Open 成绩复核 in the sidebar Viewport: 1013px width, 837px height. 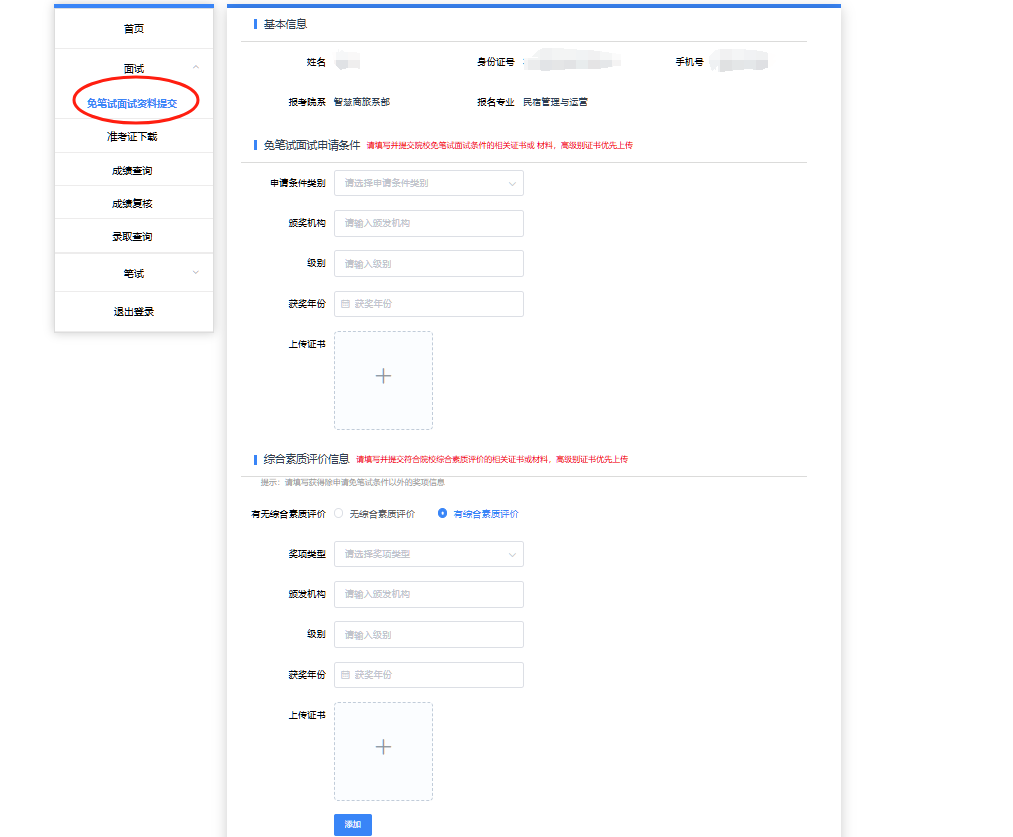pos(132,204)
